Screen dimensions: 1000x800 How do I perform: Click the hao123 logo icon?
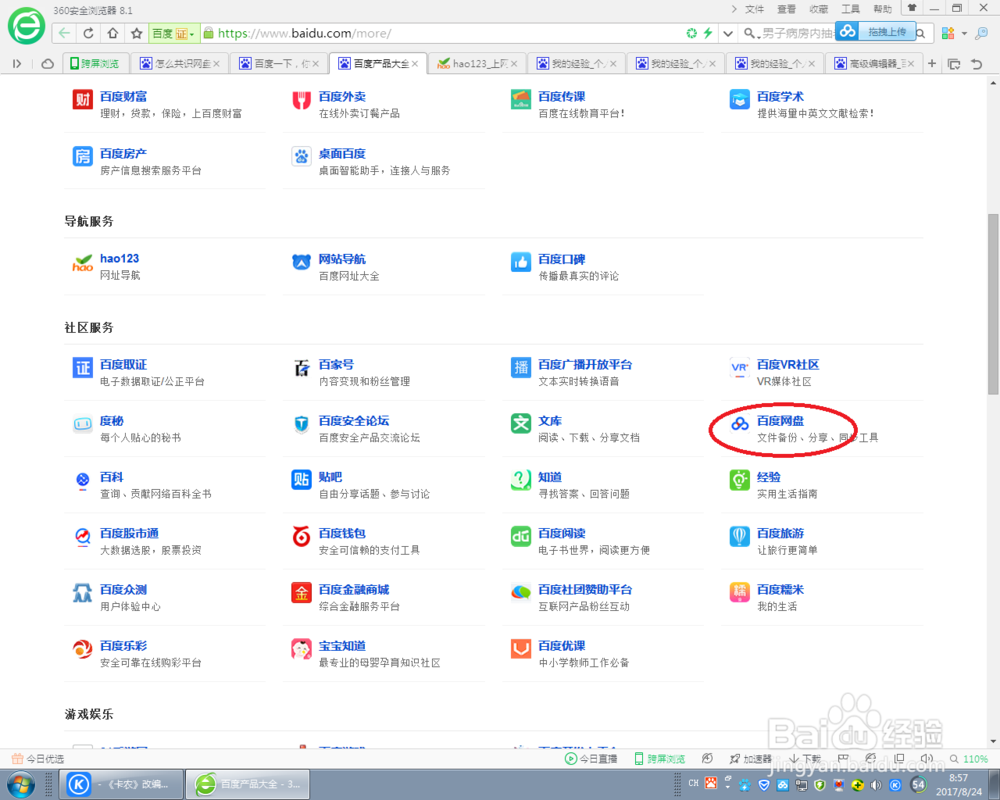pos(82,262)
